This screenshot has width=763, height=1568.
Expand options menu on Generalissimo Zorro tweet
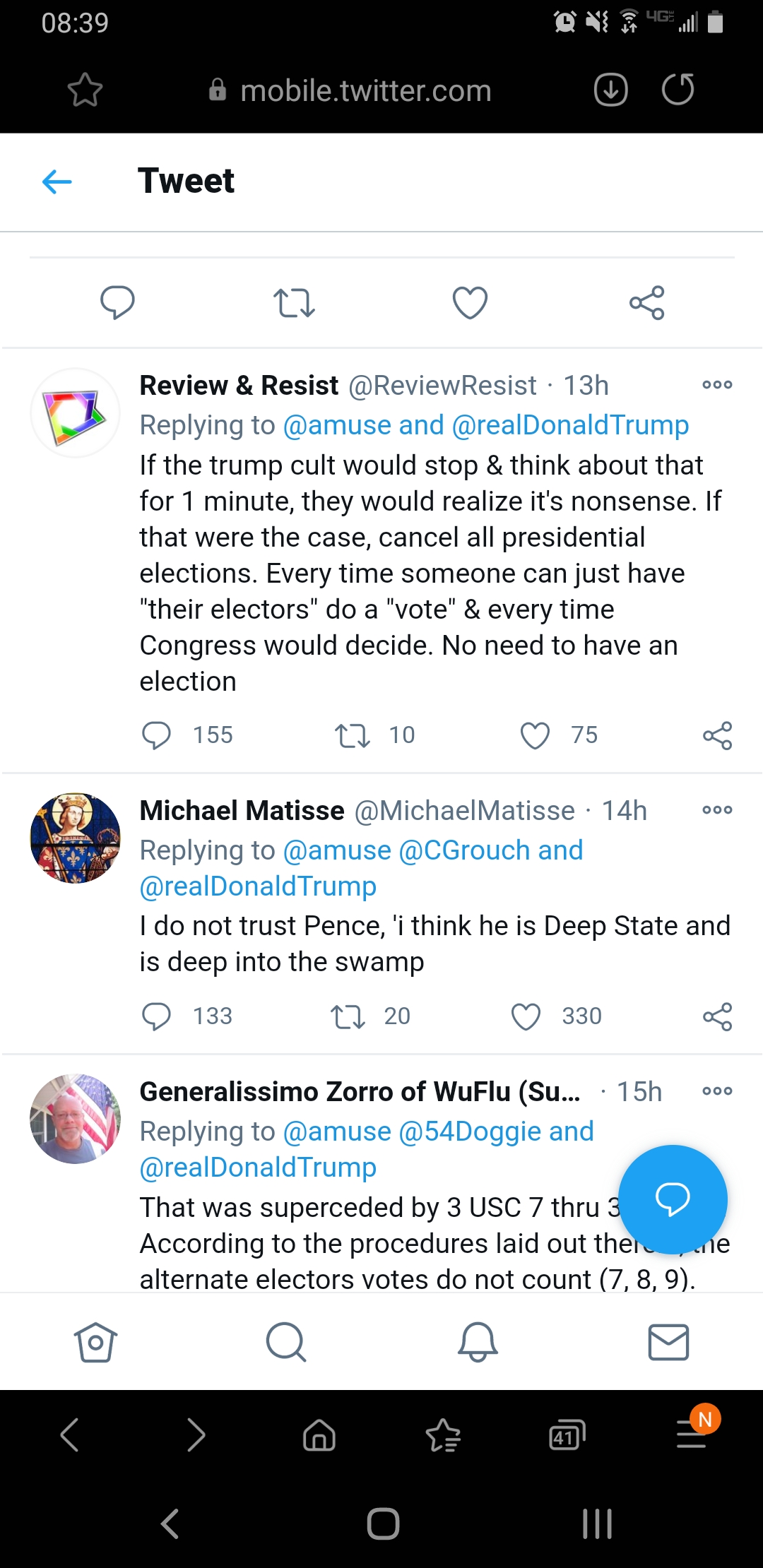[717, 1091]
